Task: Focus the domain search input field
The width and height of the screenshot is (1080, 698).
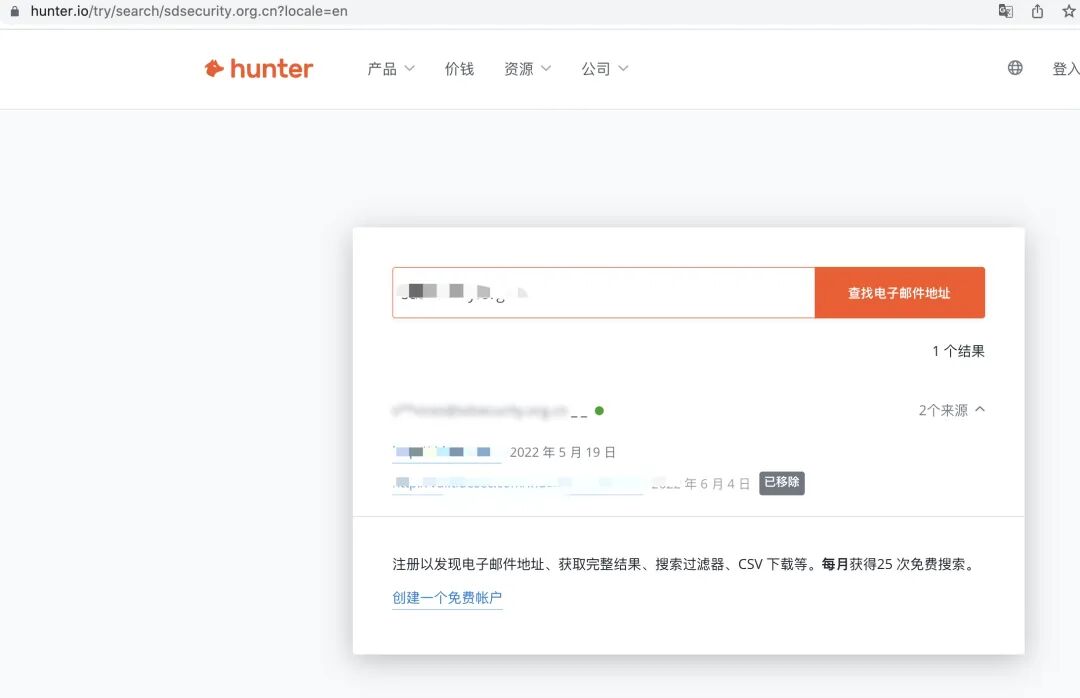Action: coord(603,293)
